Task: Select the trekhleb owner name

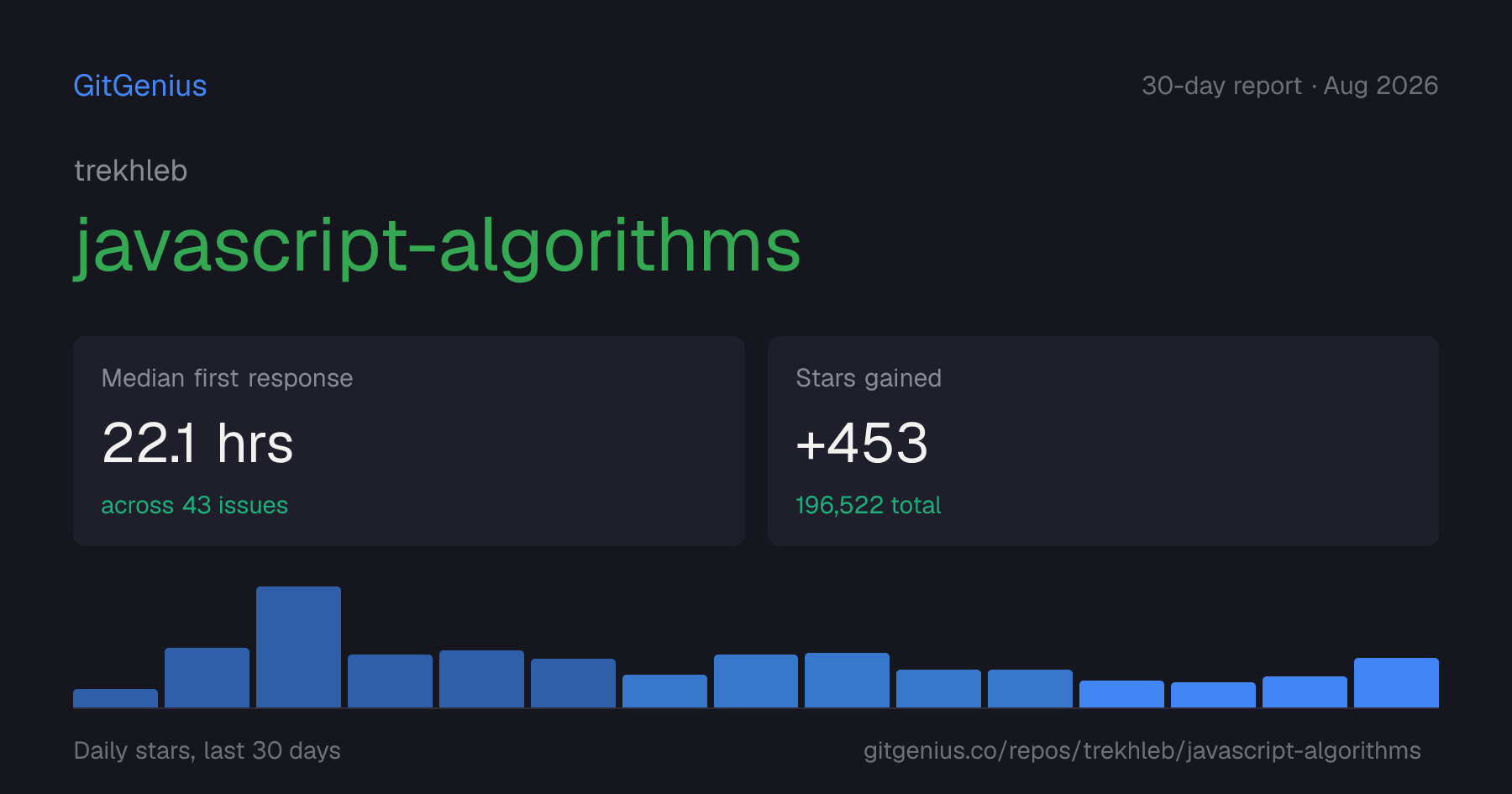Action: [x=131, y=171]
